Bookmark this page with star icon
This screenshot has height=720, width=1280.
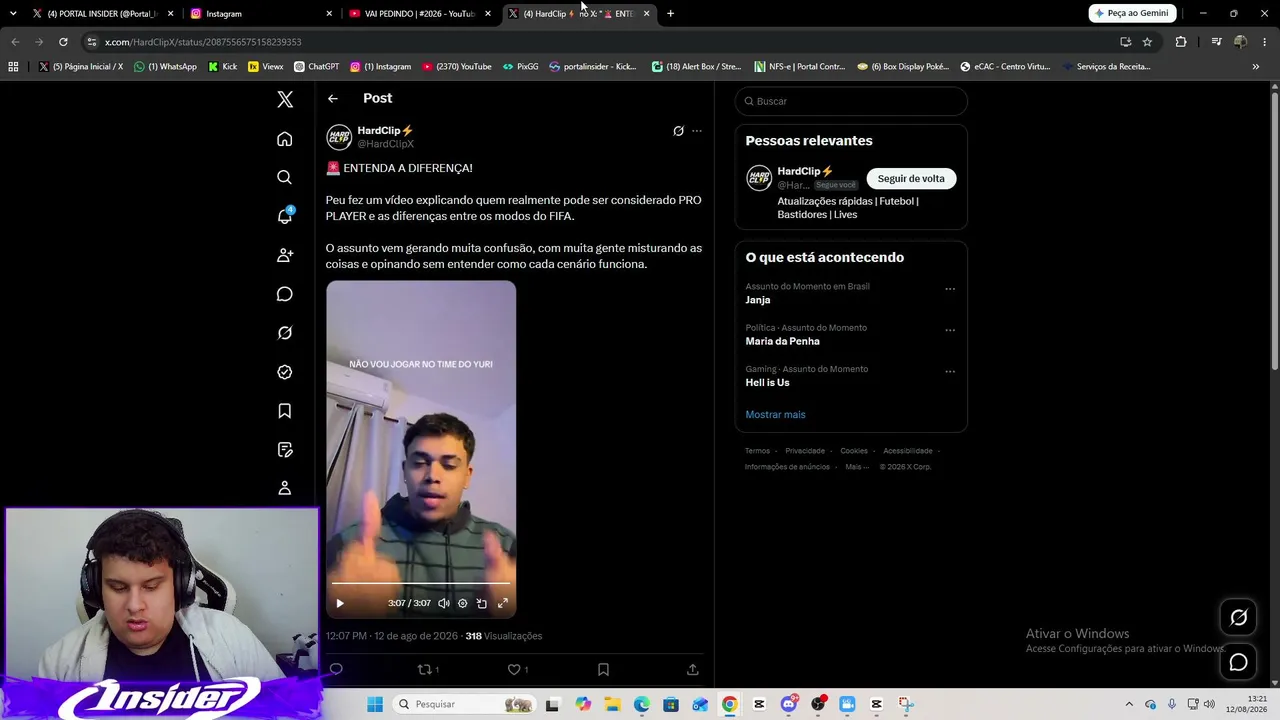tap(1147, 42)
